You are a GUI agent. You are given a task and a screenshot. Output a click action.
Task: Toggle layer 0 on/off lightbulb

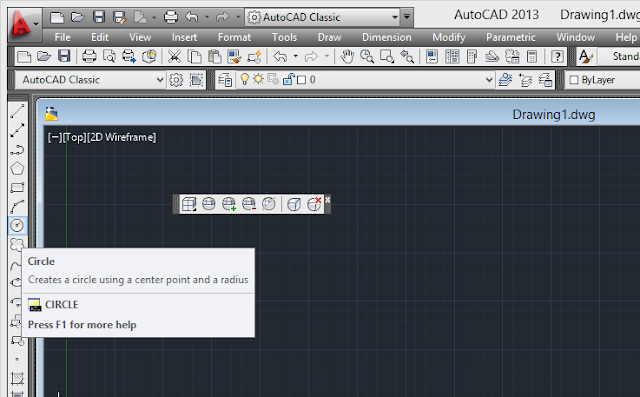[x=244, y=79]
